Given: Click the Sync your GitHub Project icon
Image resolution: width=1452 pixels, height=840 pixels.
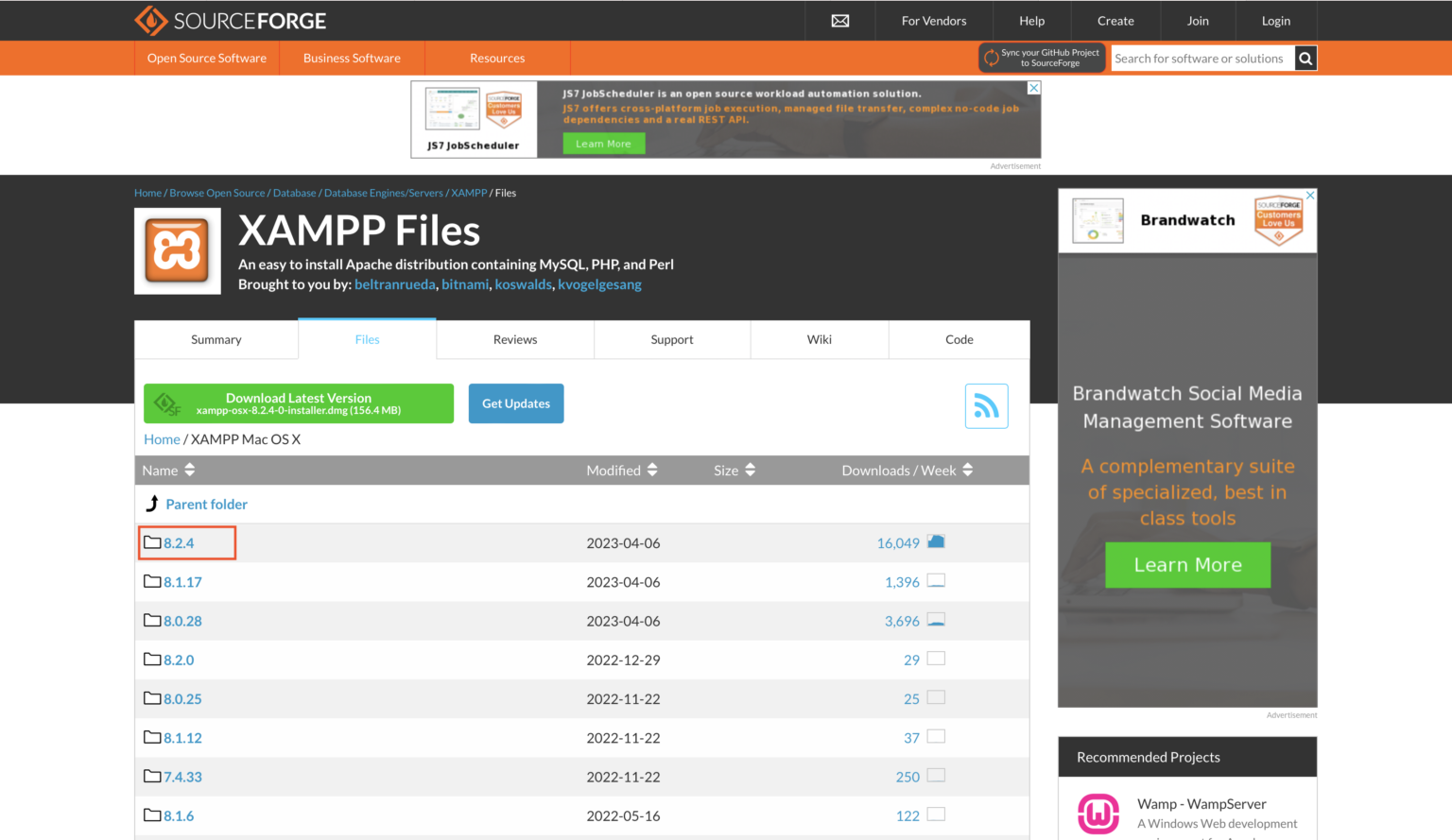Looking at the screenshot, I should pos(991,57).
